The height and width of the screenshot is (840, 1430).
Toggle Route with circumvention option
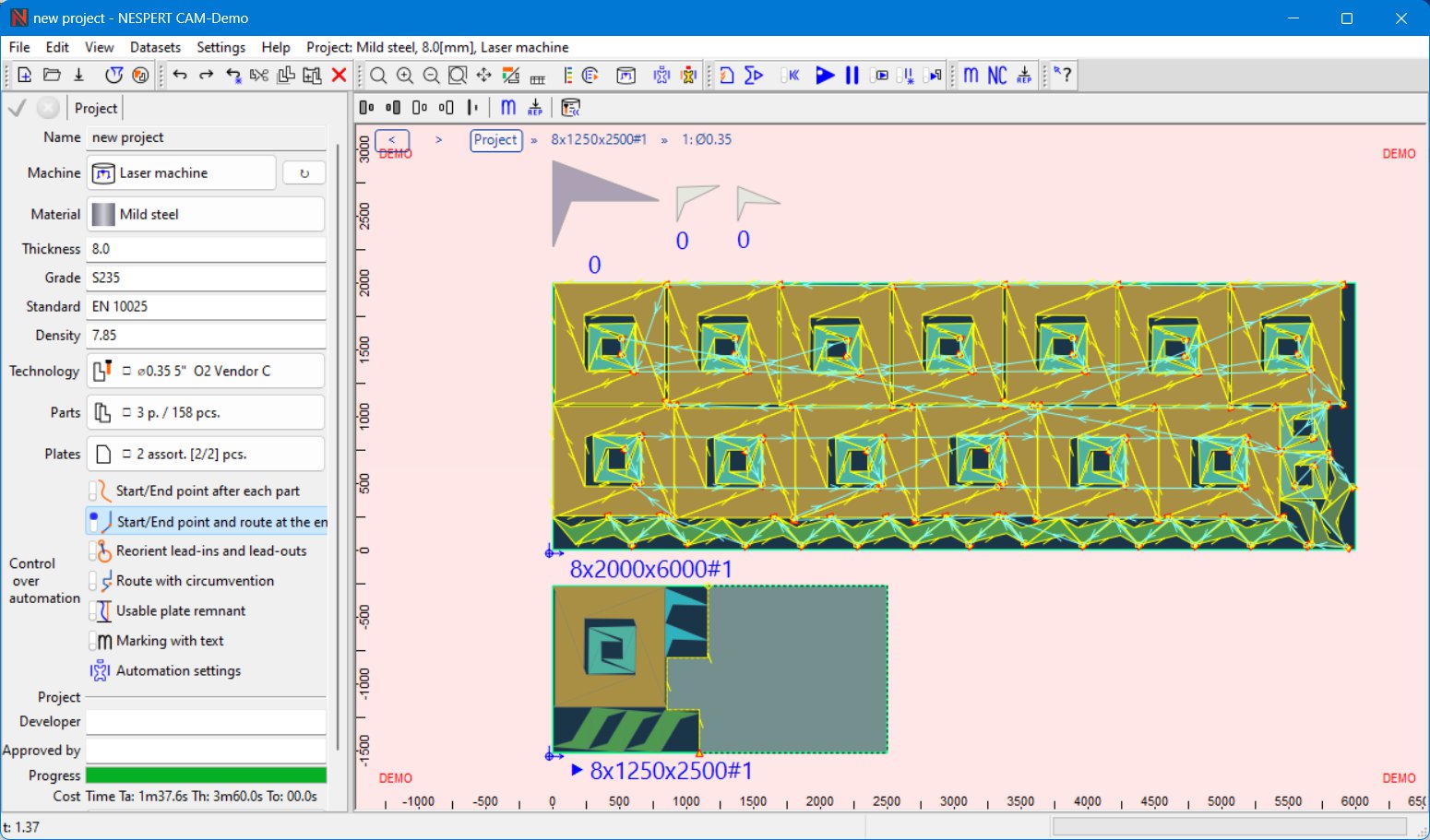[182, 581]
